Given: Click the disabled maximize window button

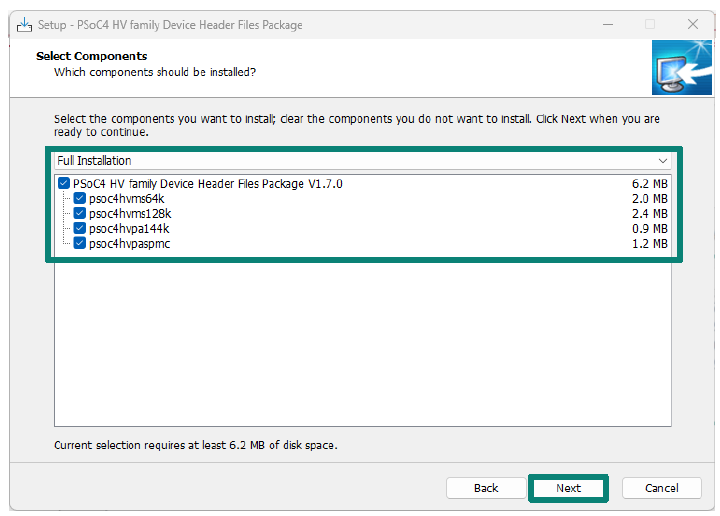Looking at the screenshot, I should click(650, 24).
